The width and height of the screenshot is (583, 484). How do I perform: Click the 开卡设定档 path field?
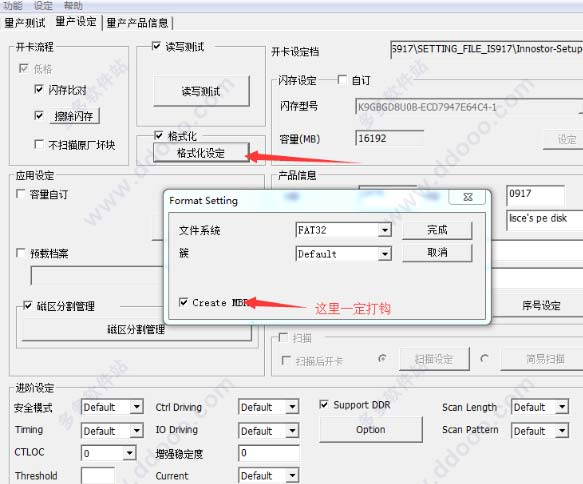[487, 49]
